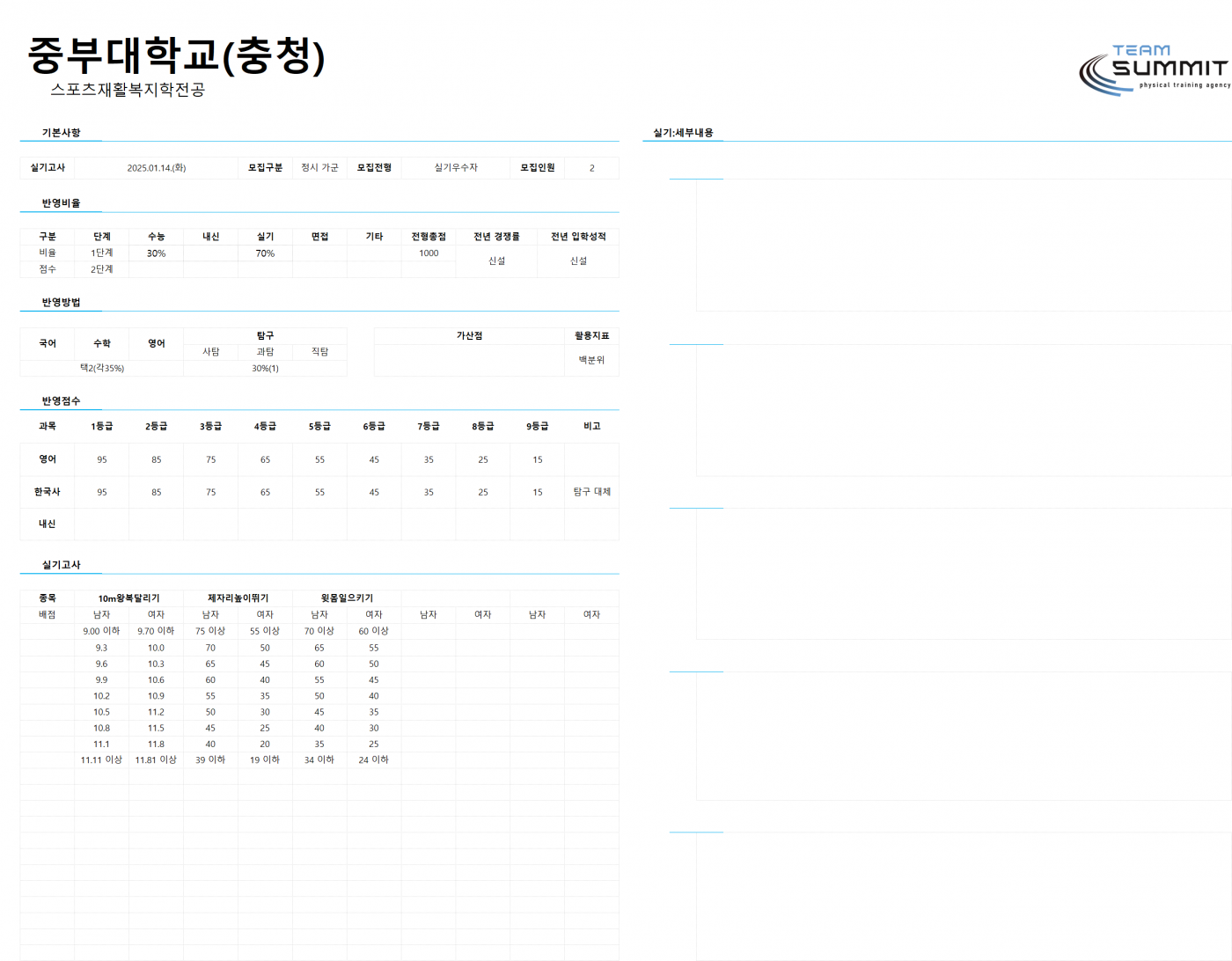Select the 택2(각35%) cell
This screenshot has height=961, width=1232.
coord(102,369)
